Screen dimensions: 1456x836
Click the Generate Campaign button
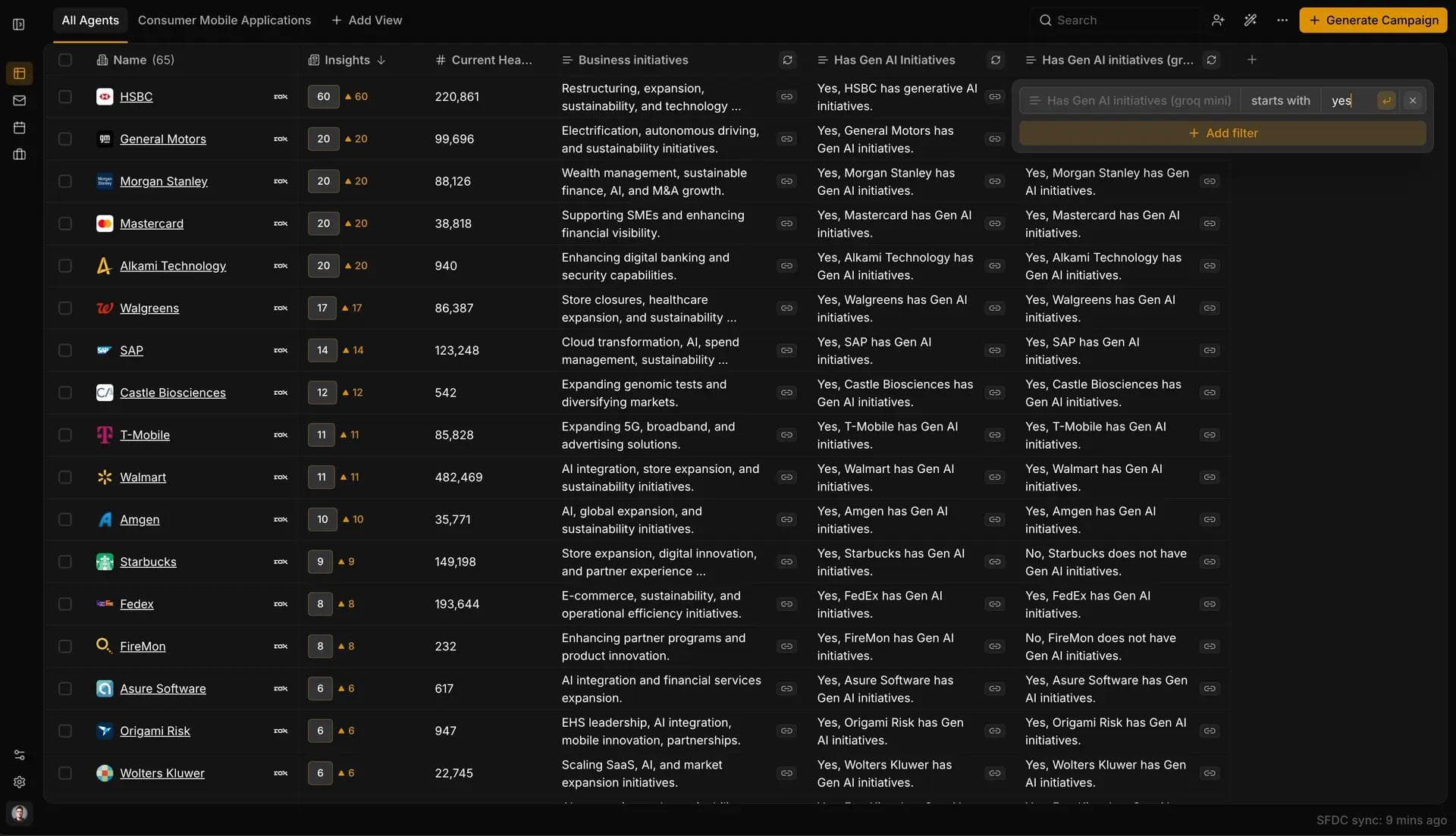[1373, 20]
